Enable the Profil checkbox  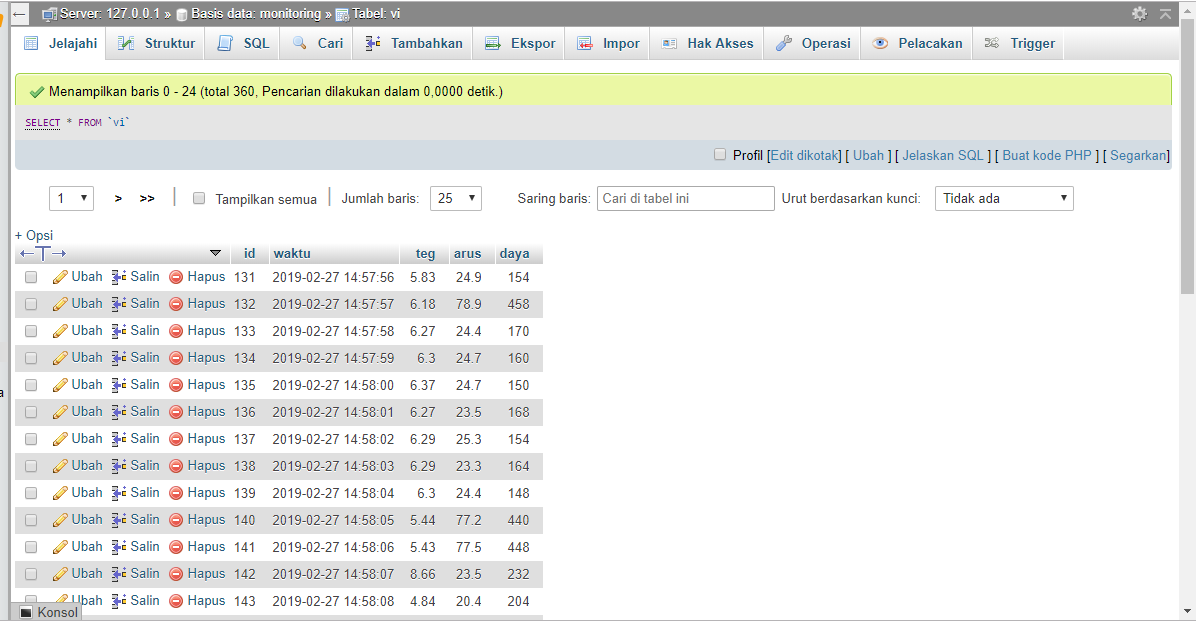[720, 154]
